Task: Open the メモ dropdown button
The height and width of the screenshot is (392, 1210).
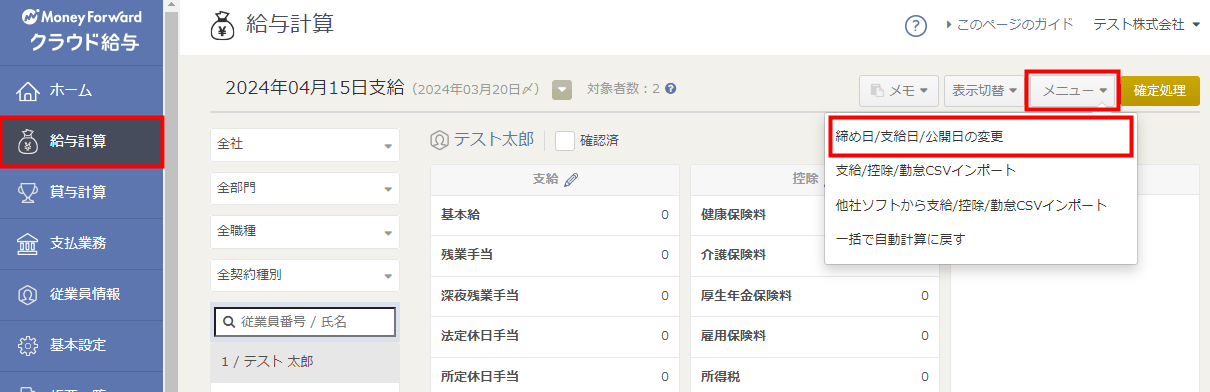Action: 899,91
